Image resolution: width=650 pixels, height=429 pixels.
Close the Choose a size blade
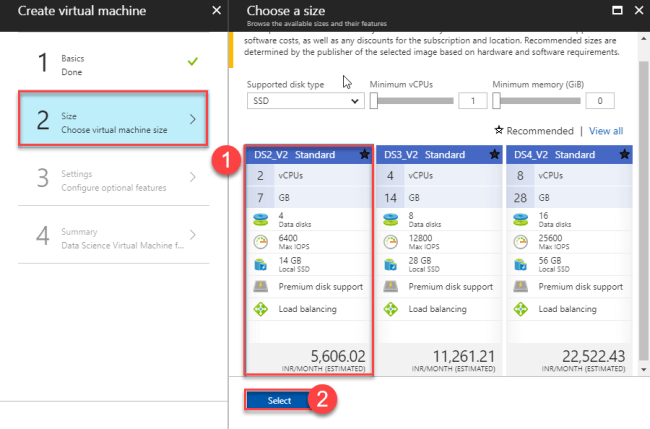[x=639, y=10]
